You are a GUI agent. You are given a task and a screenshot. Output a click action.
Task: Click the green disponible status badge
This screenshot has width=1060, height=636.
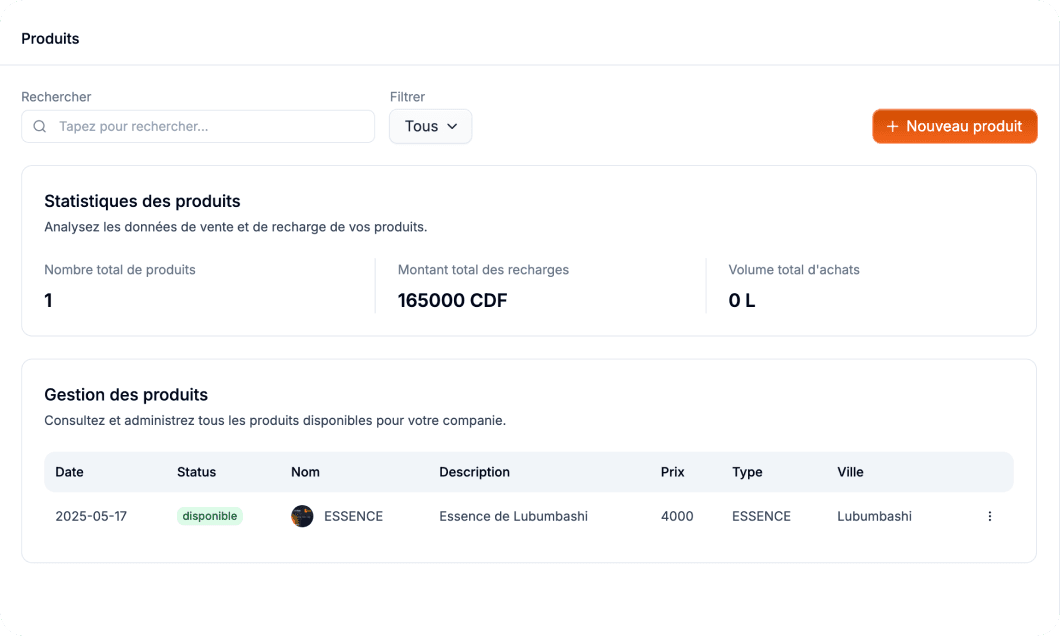pyautogui.click(x=210, y=516)
